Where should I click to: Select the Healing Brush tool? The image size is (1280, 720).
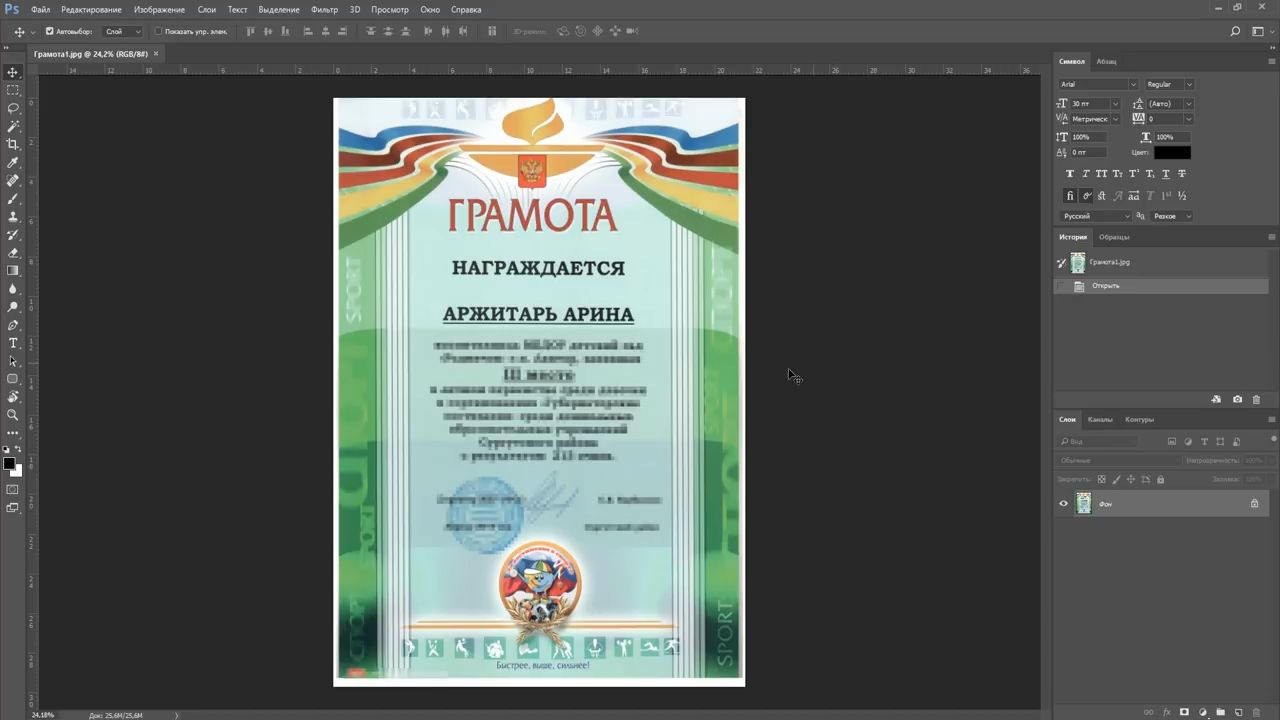13,180
